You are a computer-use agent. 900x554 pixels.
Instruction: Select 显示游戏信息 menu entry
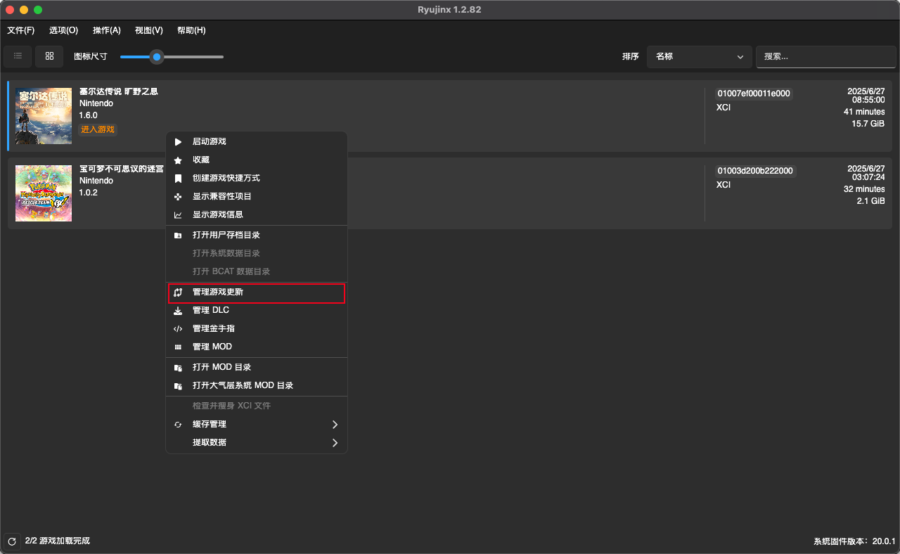(257, 215)
